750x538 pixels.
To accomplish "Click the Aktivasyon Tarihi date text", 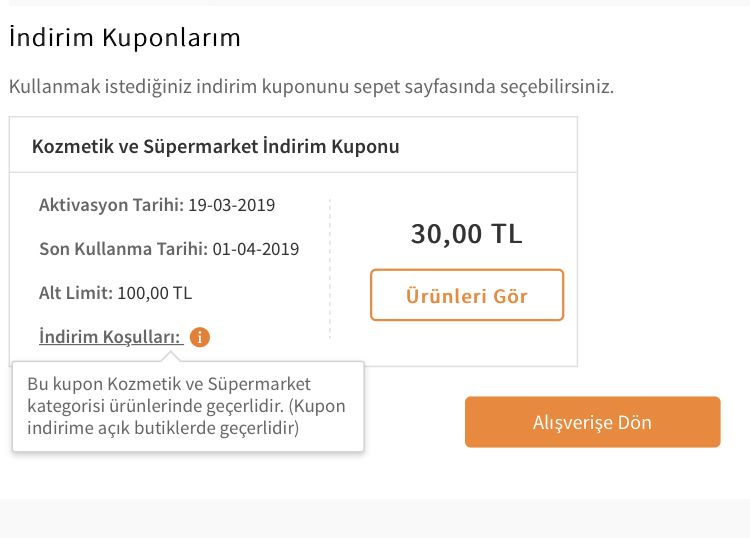I will 157,205.
